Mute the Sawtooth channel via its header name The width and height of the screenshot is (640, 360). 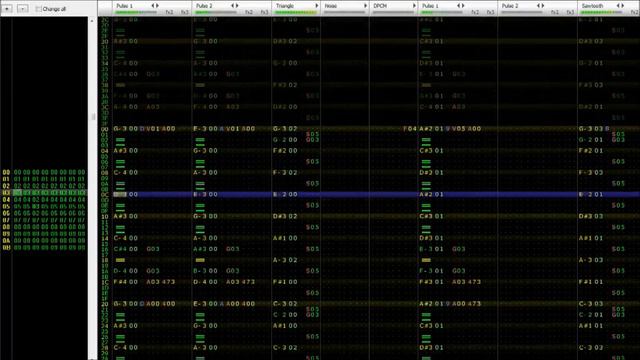click(x=592, y=6)
